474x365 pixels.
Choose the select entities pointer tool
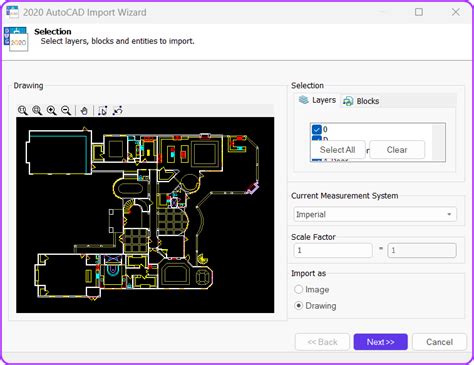tap(102, 110)
